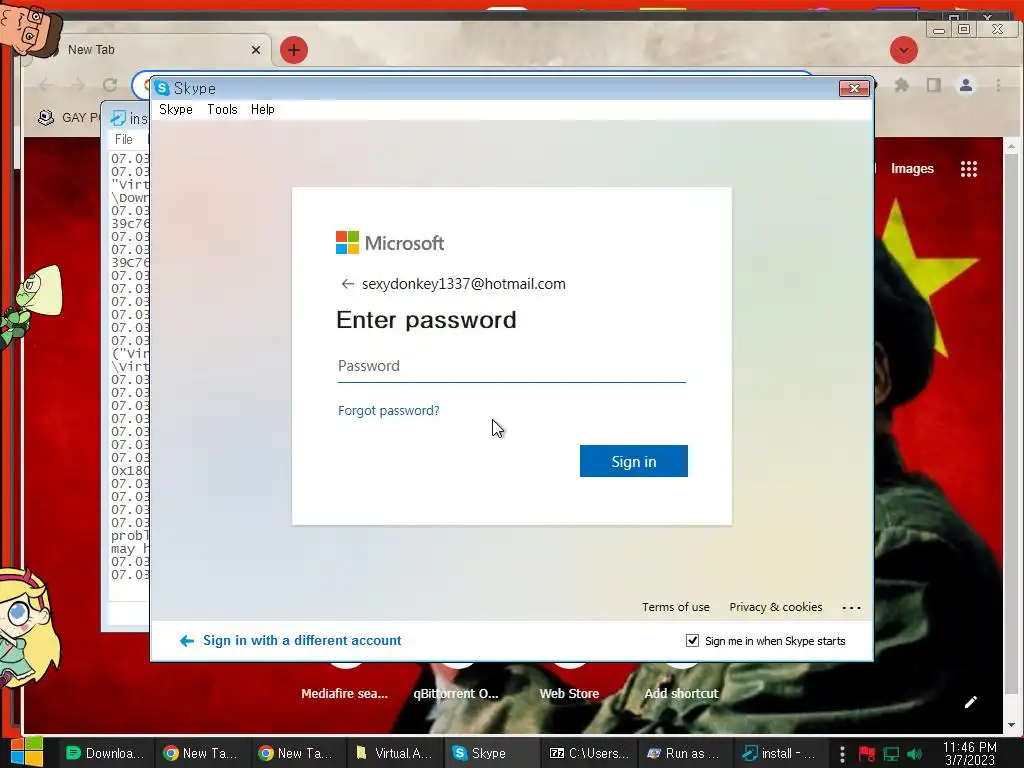Maximize the Chrome window

click(964, 29)
